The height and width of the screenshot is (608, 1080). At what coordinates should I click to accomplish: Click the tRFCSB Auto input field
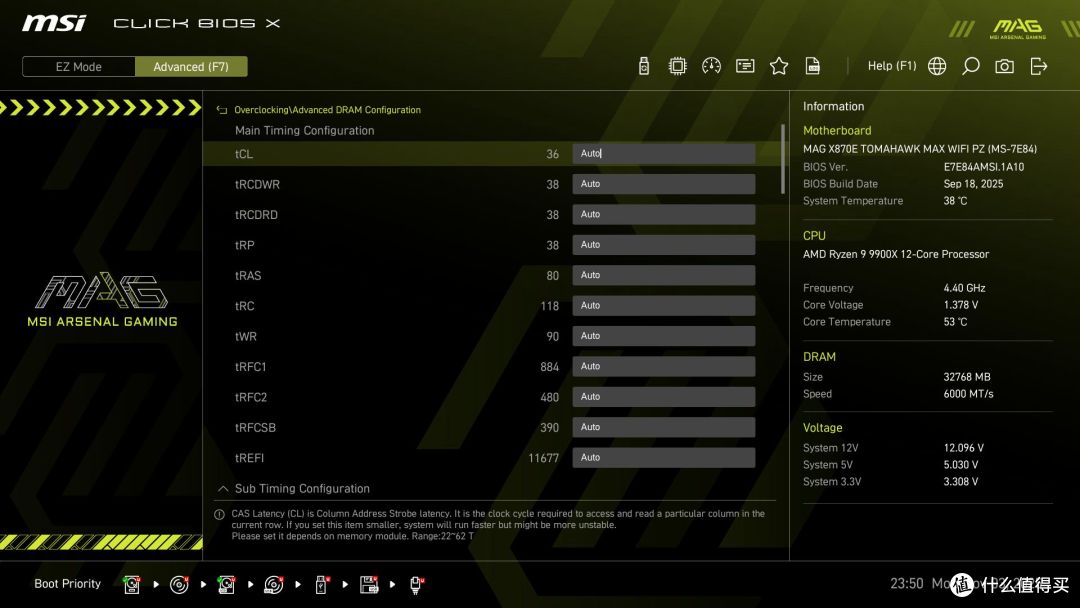click(x=663, y=427)
